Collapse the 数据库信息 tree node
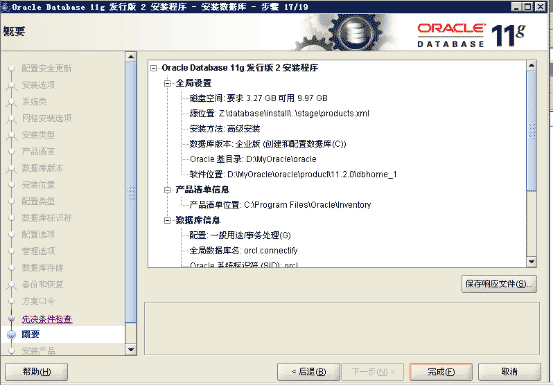553x386 pixels. [x=168, y=221]
